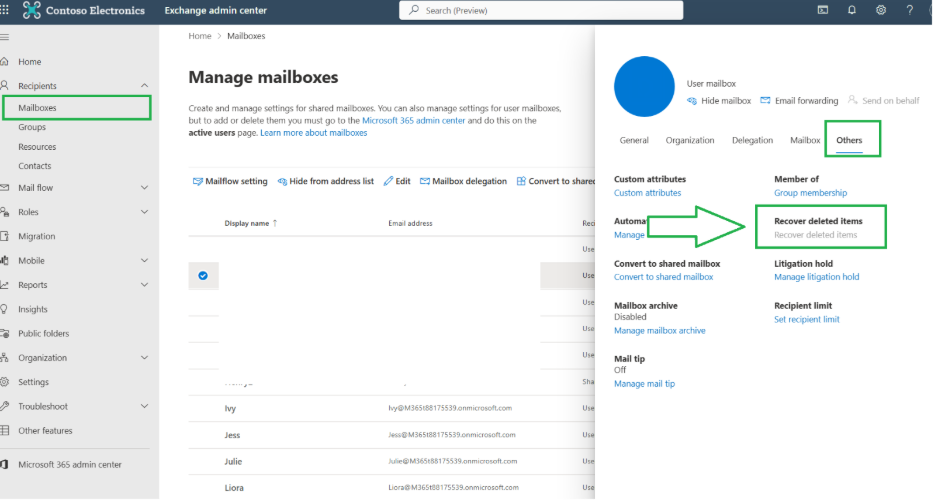Switch to the General tab
936x502 pixels.
click(634, 140)
